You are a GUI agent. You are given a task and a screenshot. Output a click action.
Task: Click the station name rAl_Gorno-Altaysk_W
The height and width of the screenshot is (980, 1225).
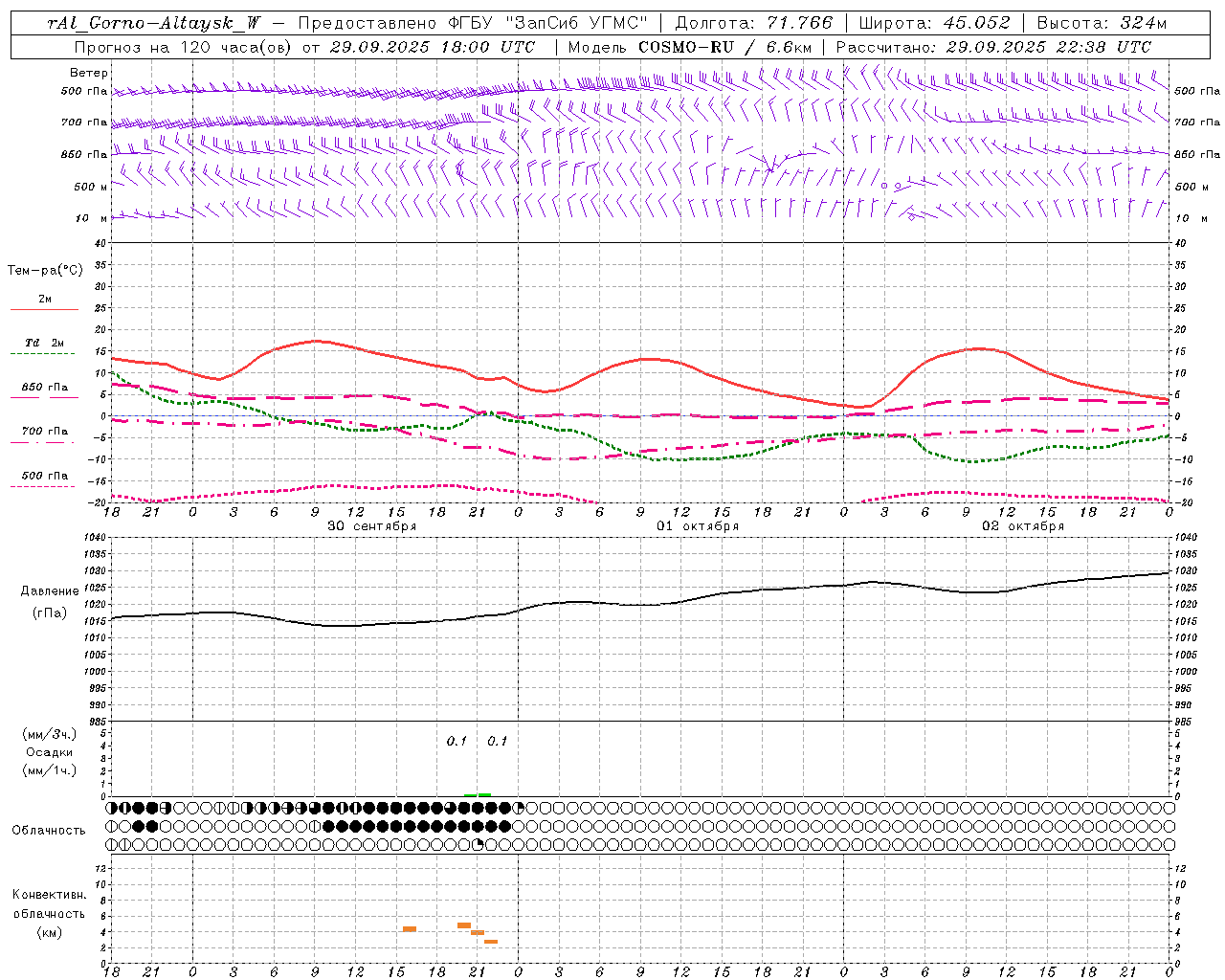point(154,23)
